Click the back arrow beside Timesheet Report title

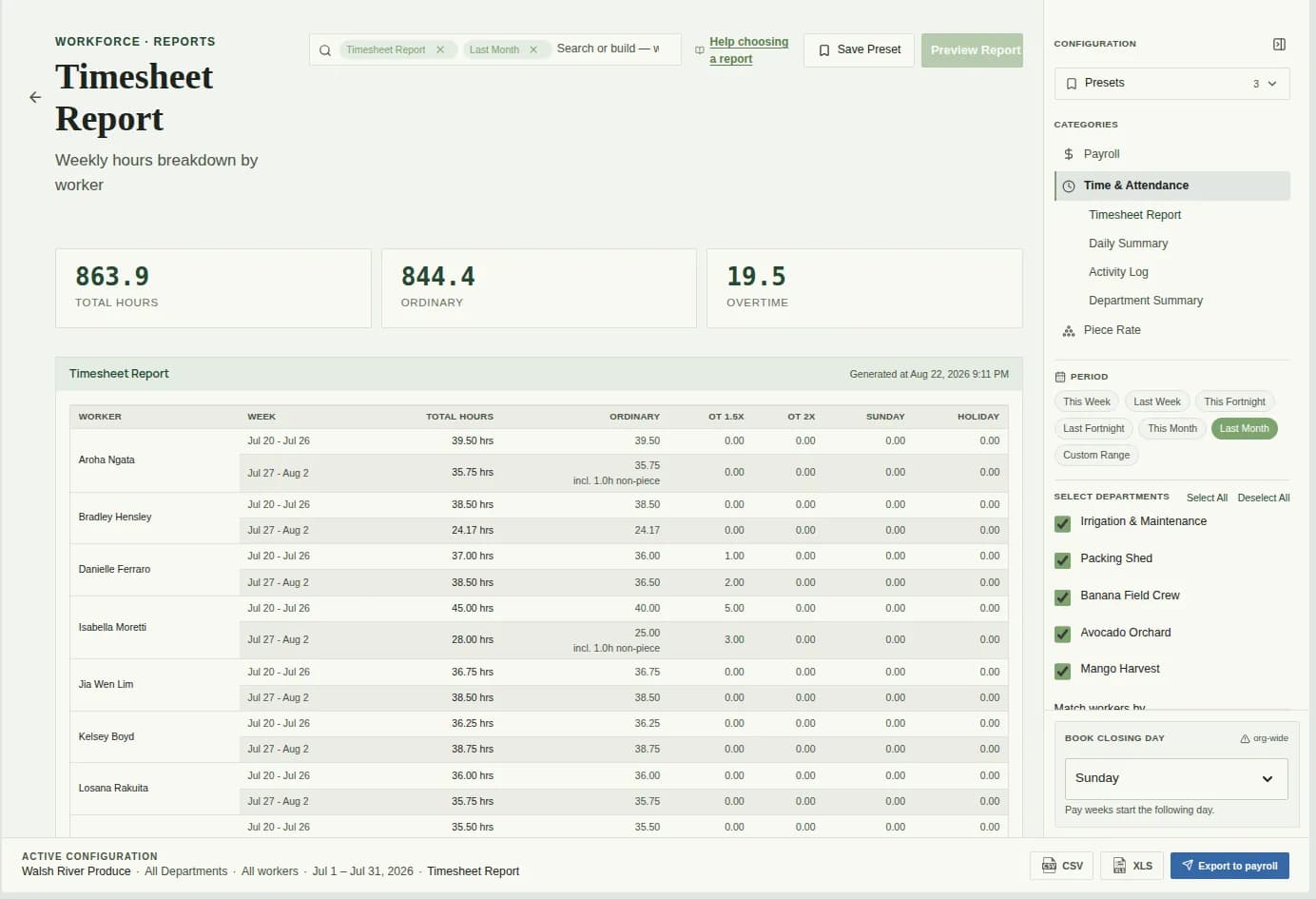pos(35,97)
